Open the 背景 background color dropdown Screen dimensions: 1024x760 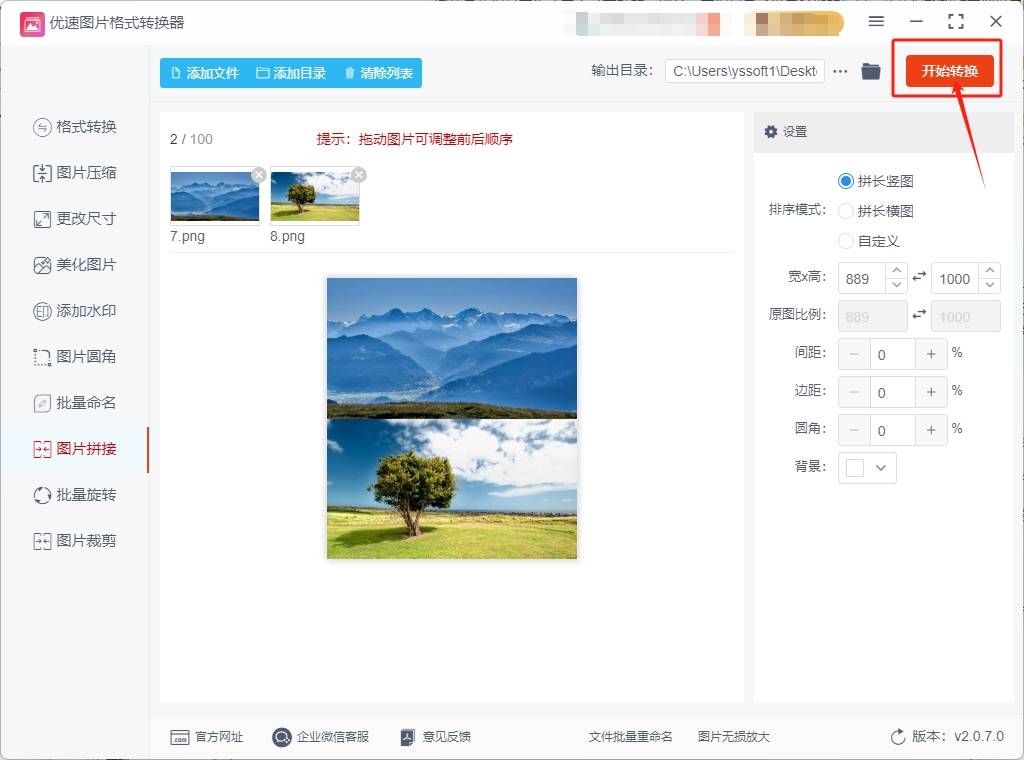(x=867, y=467)
